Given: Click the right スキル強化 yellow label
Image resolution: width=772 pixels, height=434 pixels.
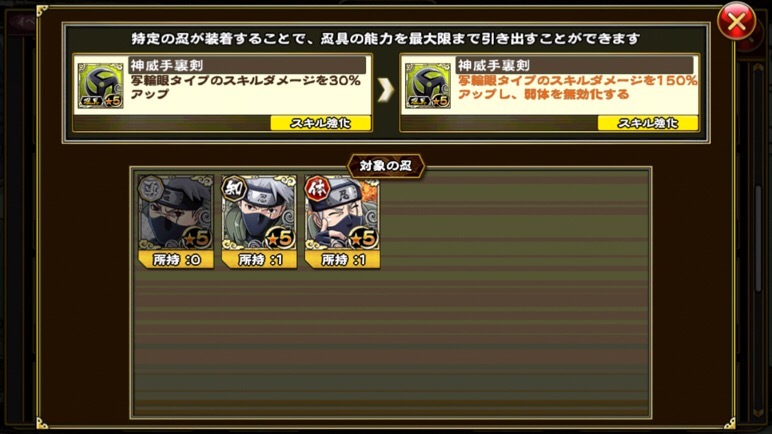Looking at the screenshot, I should click(648, 123).
